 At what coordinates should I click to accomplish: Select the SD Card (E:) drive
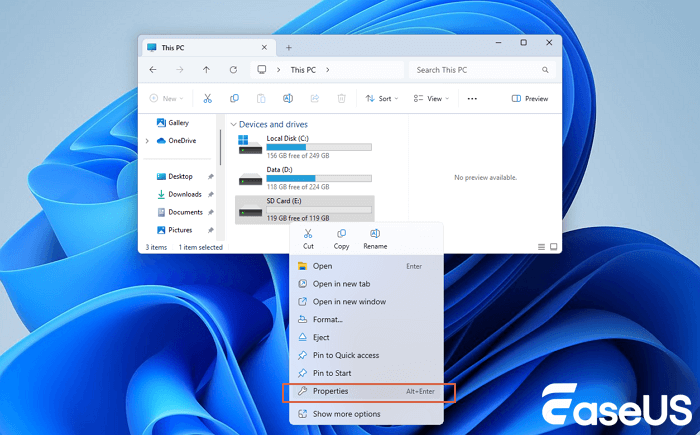pyautogui.click(x=305, y=209)
